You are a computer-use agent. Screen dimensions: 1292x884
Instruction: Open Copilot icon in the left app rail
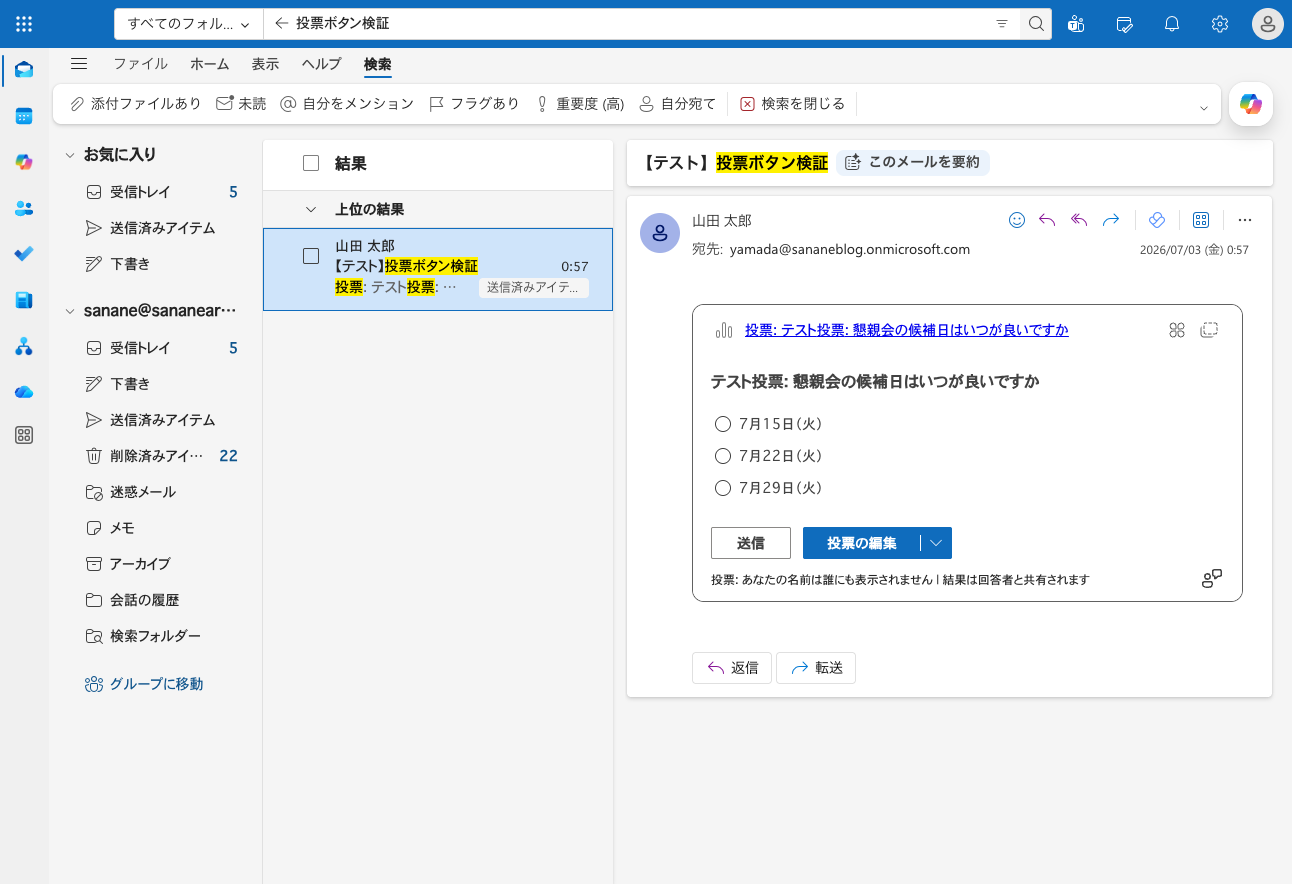(24, 162)
